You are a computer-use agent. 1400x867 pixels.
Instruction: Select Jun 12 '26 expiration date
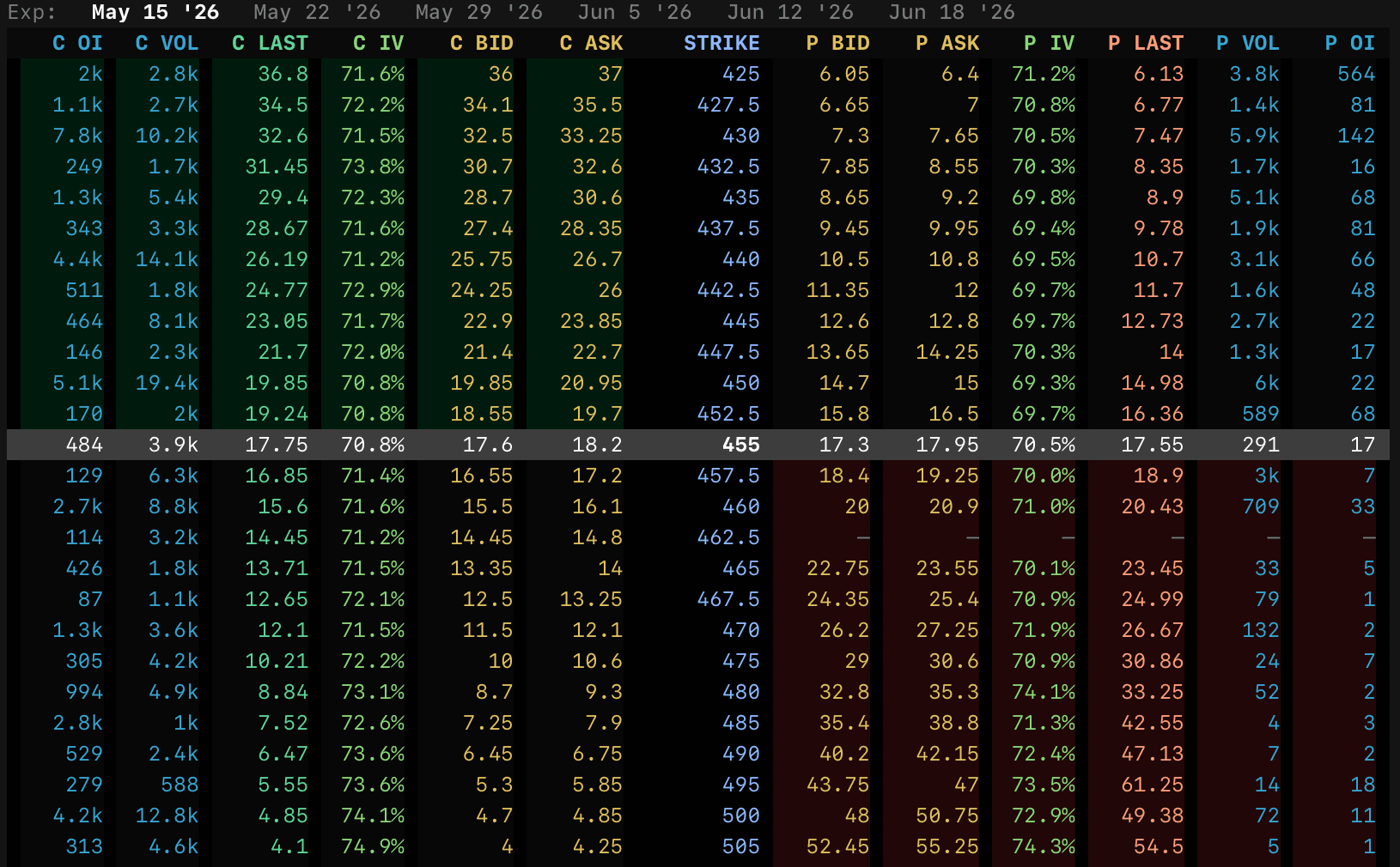pyautogui.click(x=790, y=12)
